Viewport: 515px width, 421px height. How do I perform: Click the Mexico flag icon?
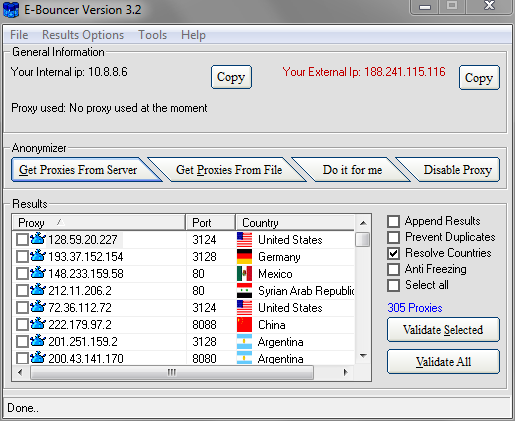244,274
